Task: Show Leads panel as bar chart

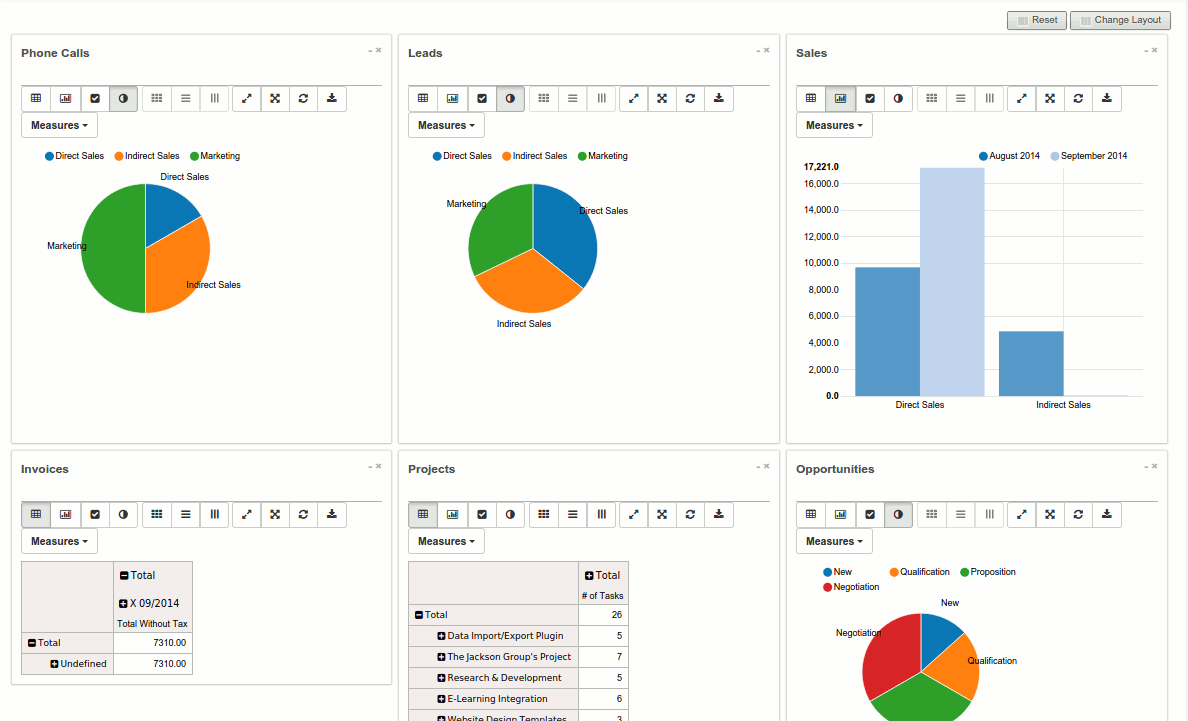Action: coord(452,99)
